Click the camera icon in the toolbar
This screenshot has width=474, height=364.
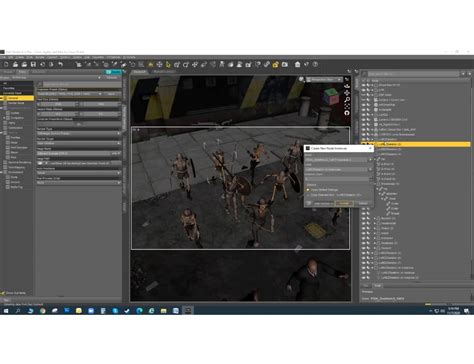pyautogui.click(x=285, y=64)
